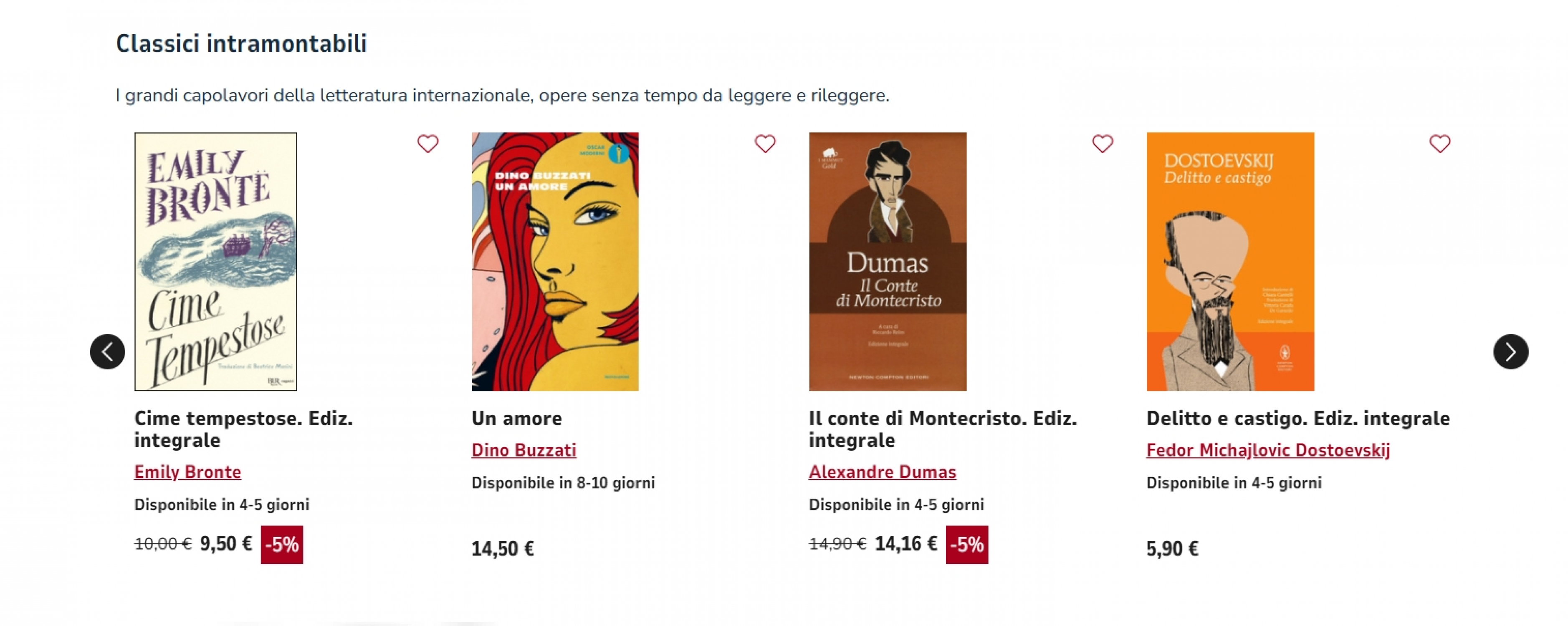Screen dimensions: 1568x626
Task: Click title 'Il conte di Montecristo. Ediz. integrale'
Action: [942, 429]
